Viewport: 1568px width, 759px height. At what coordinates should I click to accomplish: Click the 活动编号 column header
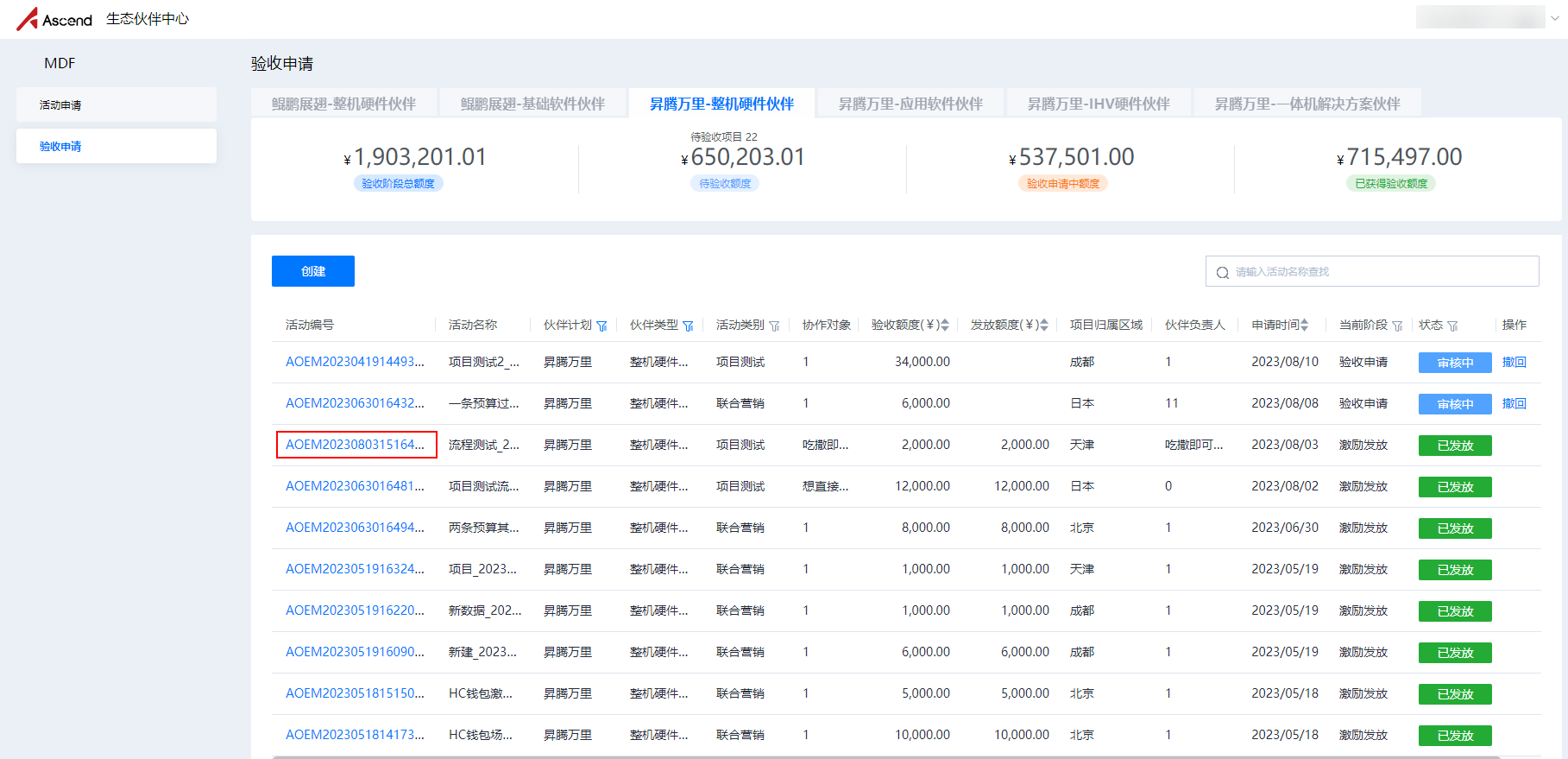(310, 325)
